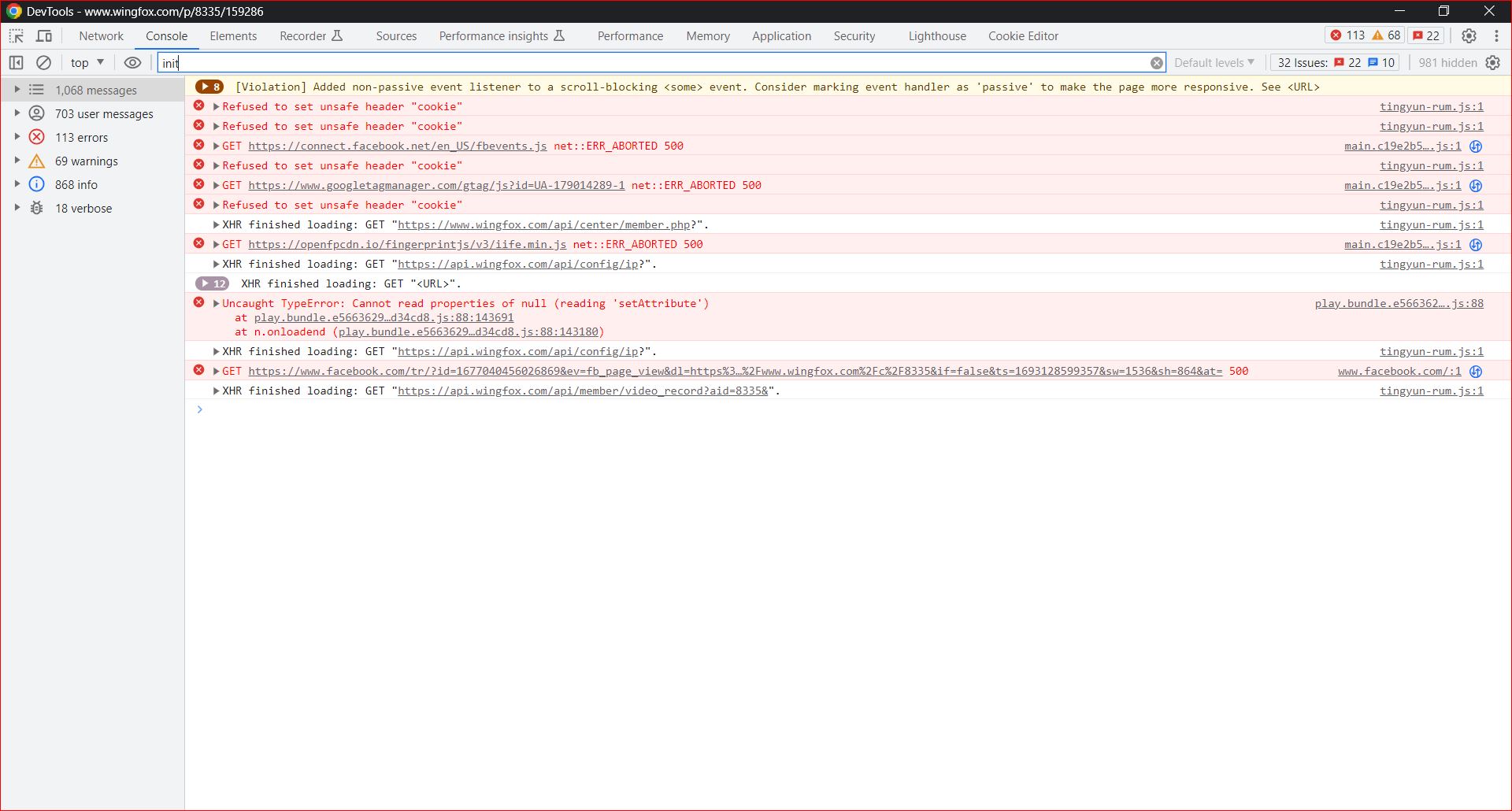
Task: Open the api/center/member.php URL link
Action: pyautogui.click(x=543, y=224)
